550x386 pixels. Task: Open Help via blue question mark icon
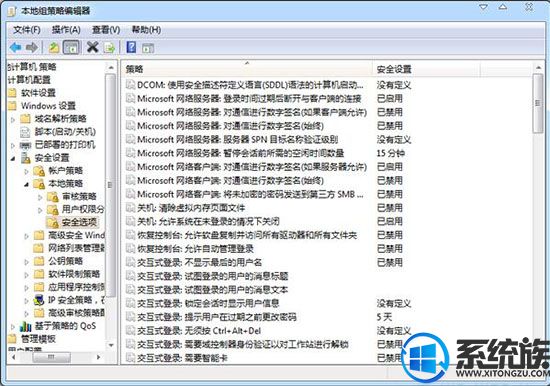pos(131,47)
